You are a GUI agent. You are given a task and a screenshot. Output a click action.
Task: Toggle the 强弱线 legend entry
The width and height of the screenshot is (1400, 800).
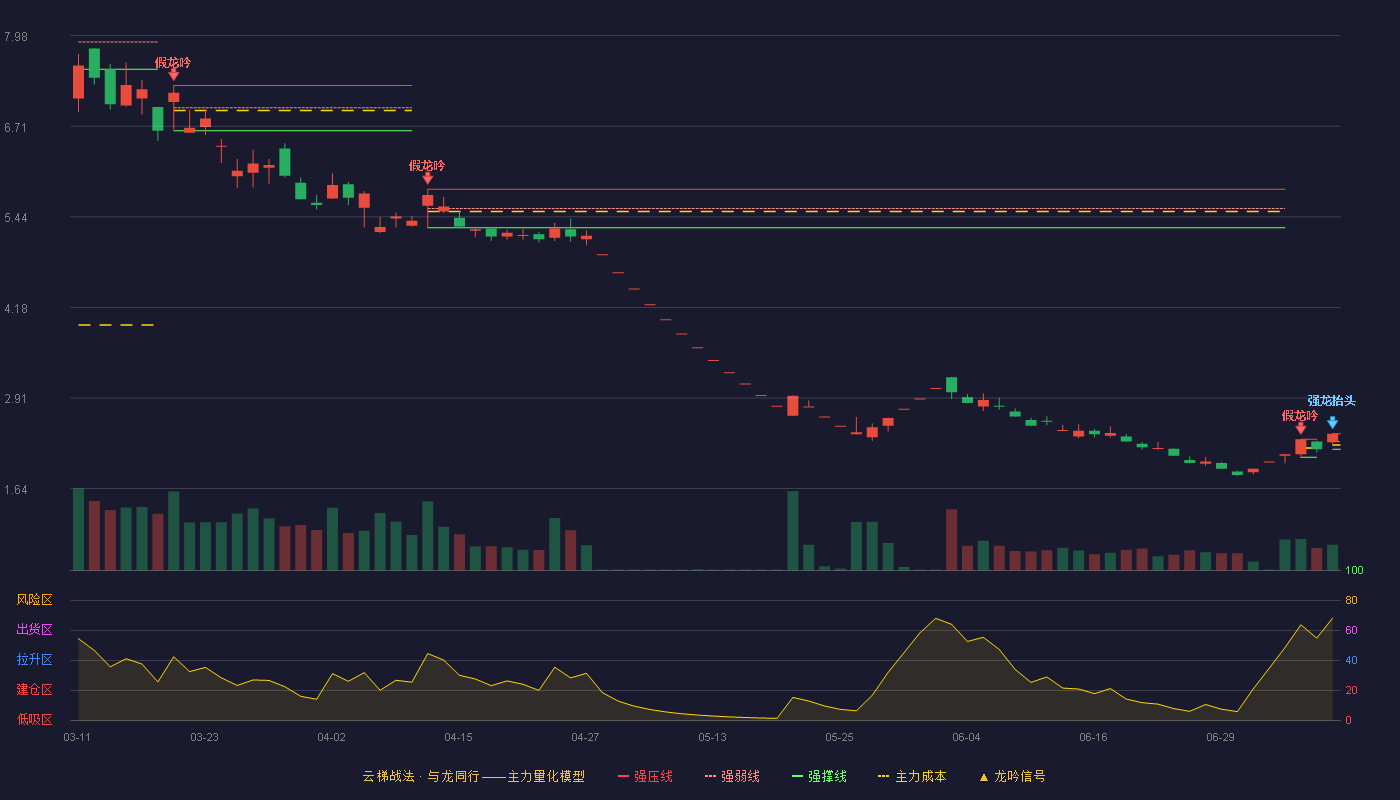click(x=732, y=776)
